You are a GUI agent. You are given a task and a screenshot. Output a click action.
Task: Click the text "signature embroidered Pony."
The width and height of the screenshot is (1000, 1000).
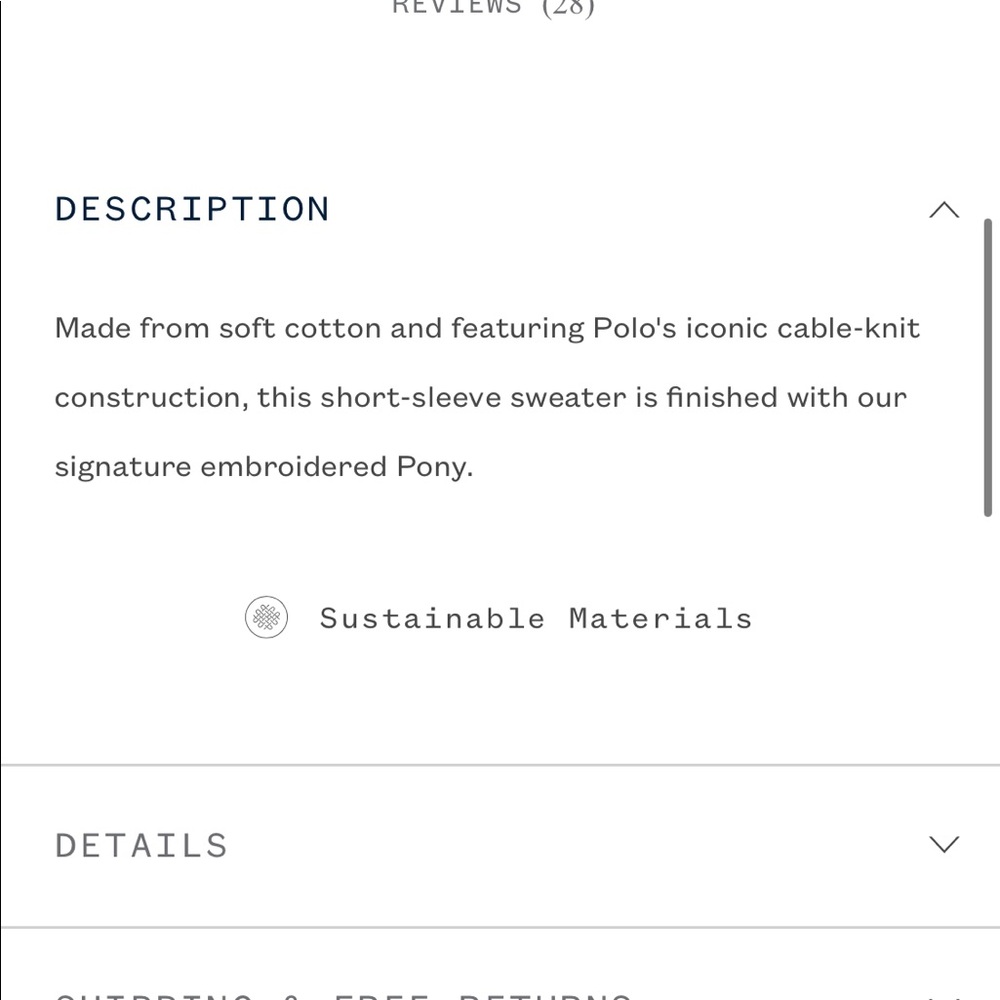[264, 467]
